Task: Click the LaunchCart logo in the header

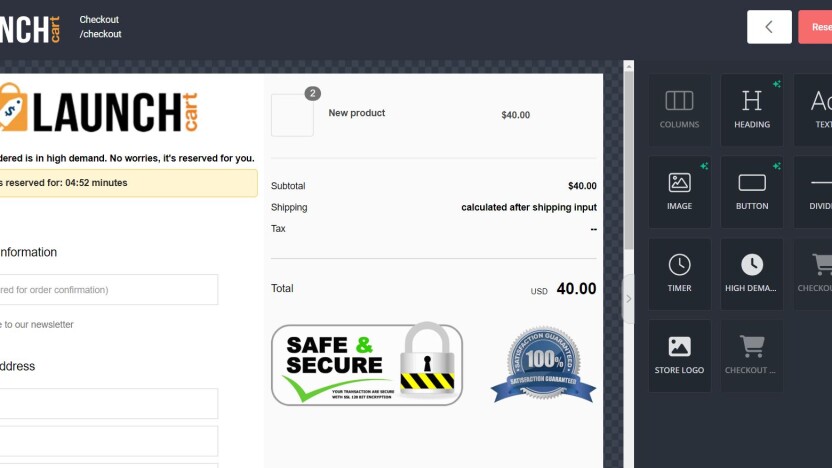Action: point(30,29)
